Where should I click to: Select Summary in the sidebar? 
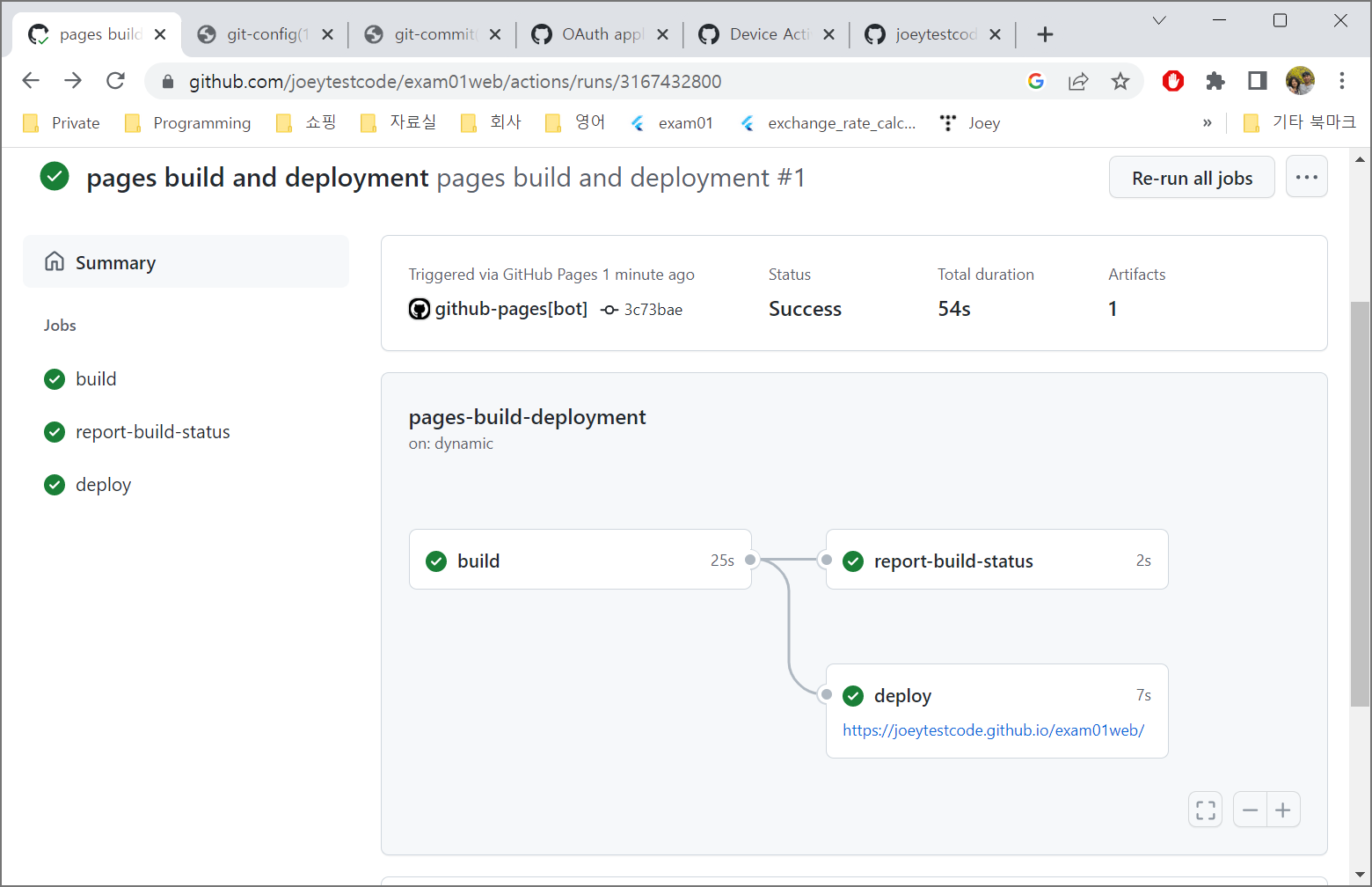click(186, 261)
